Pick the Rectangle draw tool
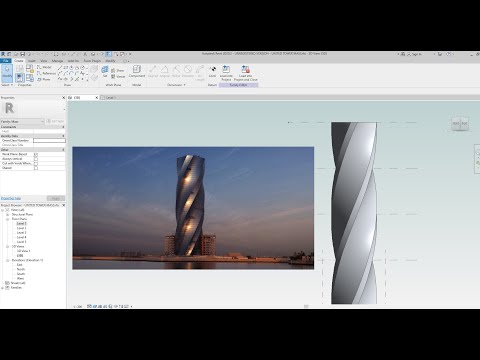 tap(66, 68)
